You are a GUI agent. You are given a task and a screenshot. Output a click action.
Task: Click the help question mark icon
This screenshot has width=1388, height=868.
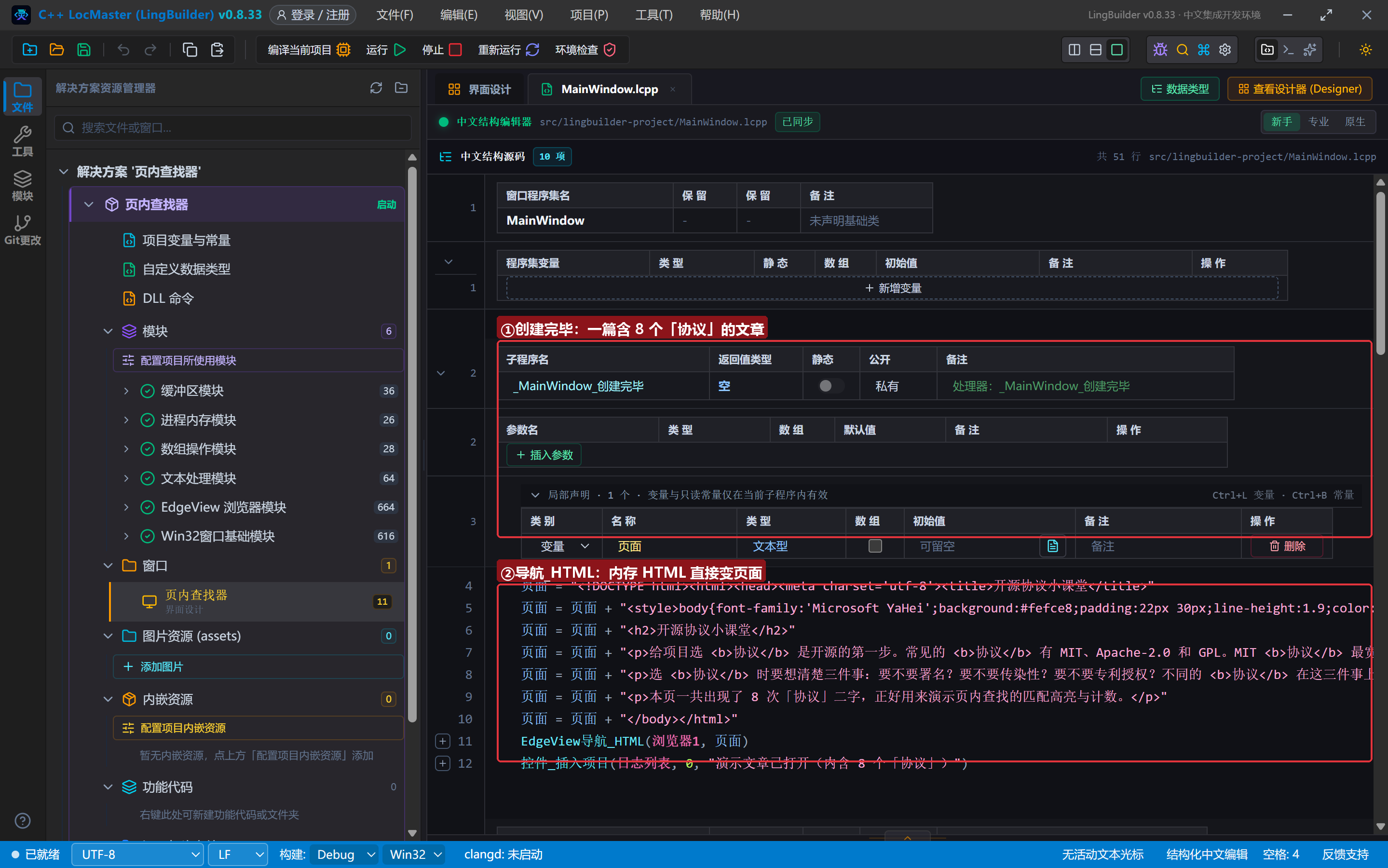click(22, 820)
